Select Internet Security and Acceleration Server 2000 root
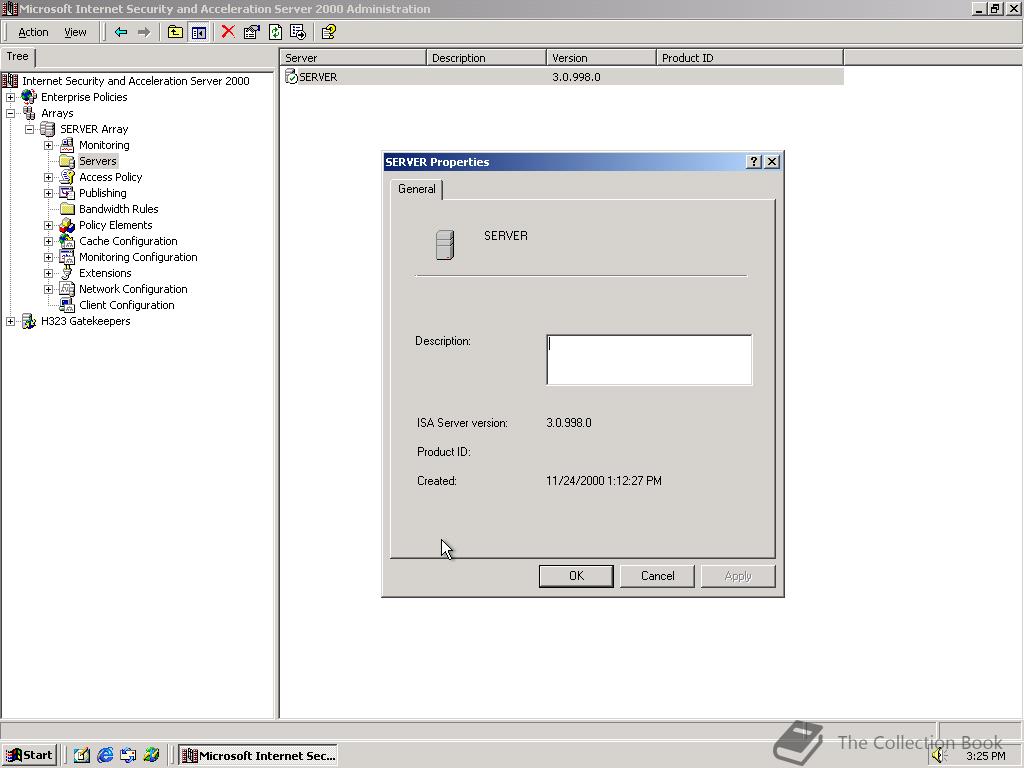 [x=136, y=81]
